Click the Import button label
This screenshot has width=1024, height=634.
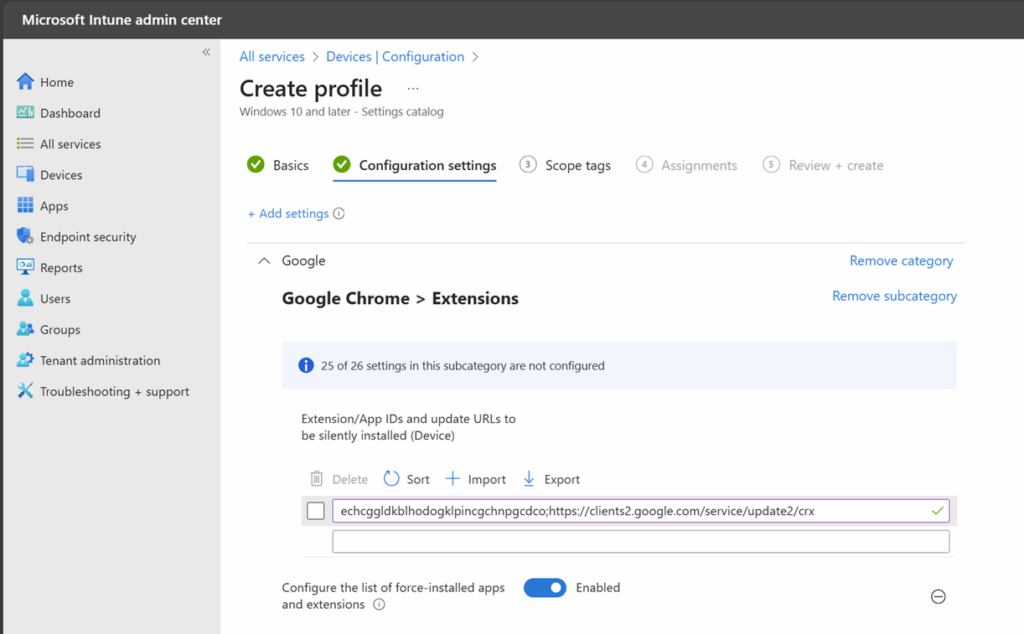(487, 479)
